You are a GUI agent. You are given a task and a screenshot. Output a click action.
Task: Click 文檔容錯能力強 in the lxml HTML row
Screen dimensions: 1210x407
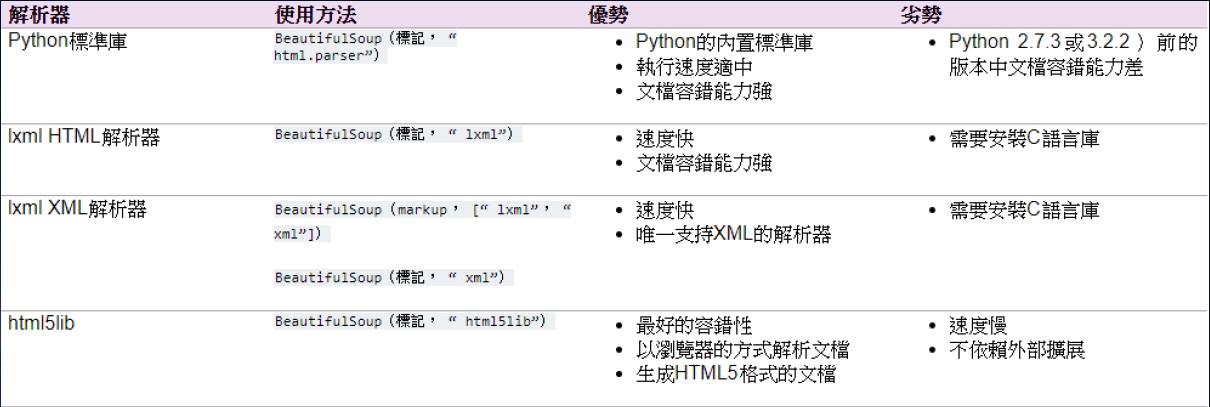pos(704,163)
